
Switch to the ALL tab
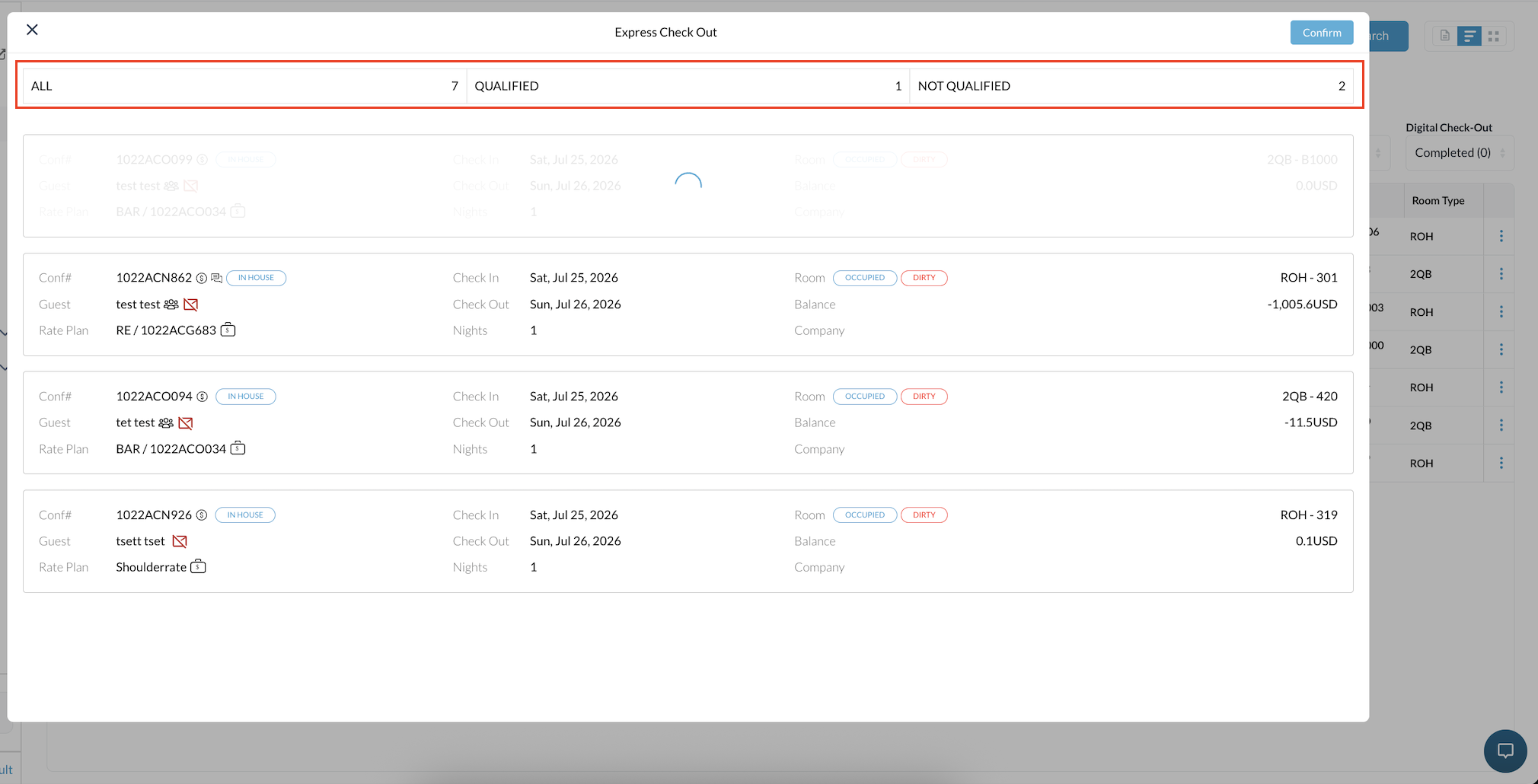pyautogui.click(x=244, y=86)
